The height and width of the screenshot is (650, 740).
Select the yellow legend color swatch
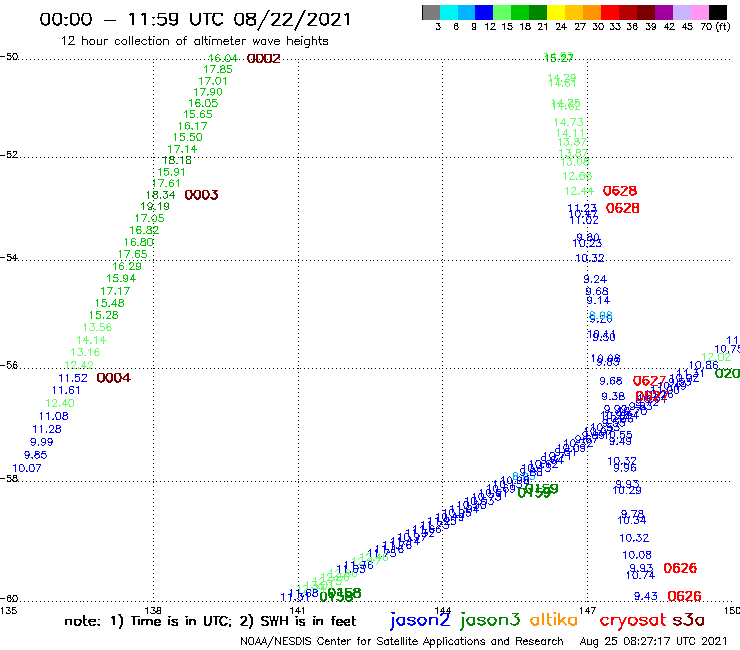pyautogui.click(x=556, y=12)
